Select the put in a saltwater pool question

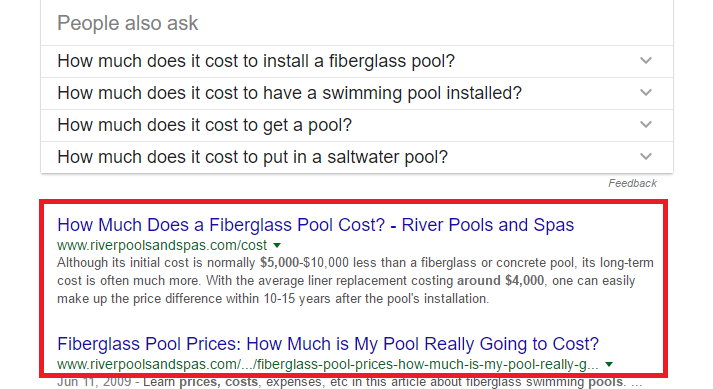coord(252,157)
